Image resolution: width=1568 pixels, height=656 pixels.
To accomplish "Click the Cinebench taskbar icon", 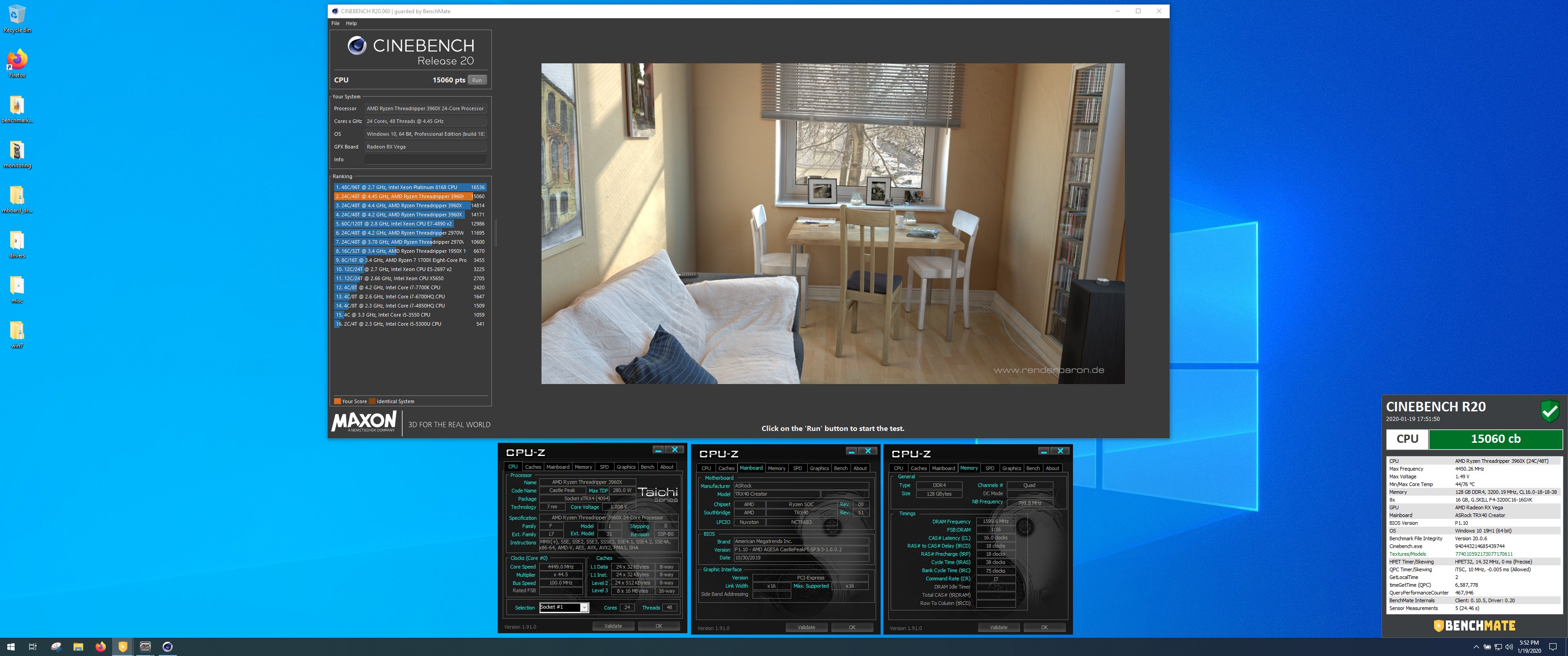I will [167, 647].
